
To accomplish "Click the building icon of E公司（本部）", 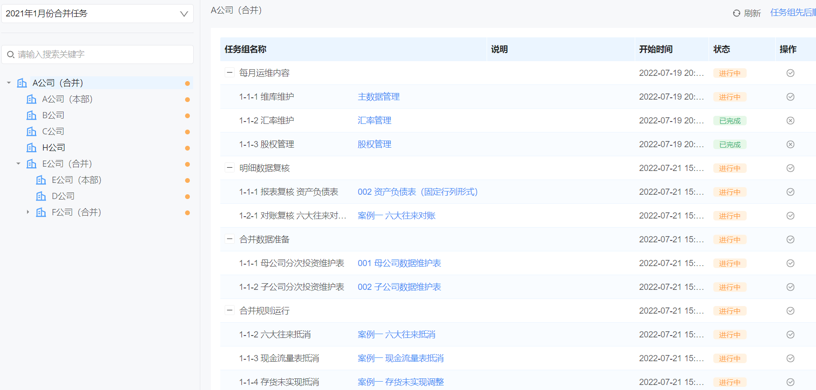I will tap(41, 180).
